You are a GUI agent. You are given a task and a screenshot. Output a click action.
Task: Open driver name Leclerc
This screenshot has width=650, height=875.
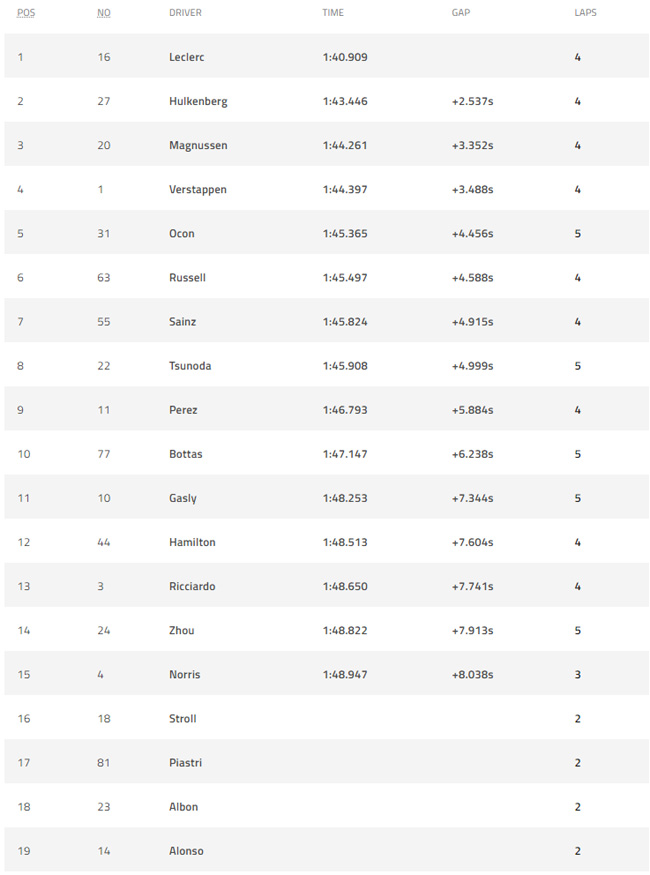187,57
